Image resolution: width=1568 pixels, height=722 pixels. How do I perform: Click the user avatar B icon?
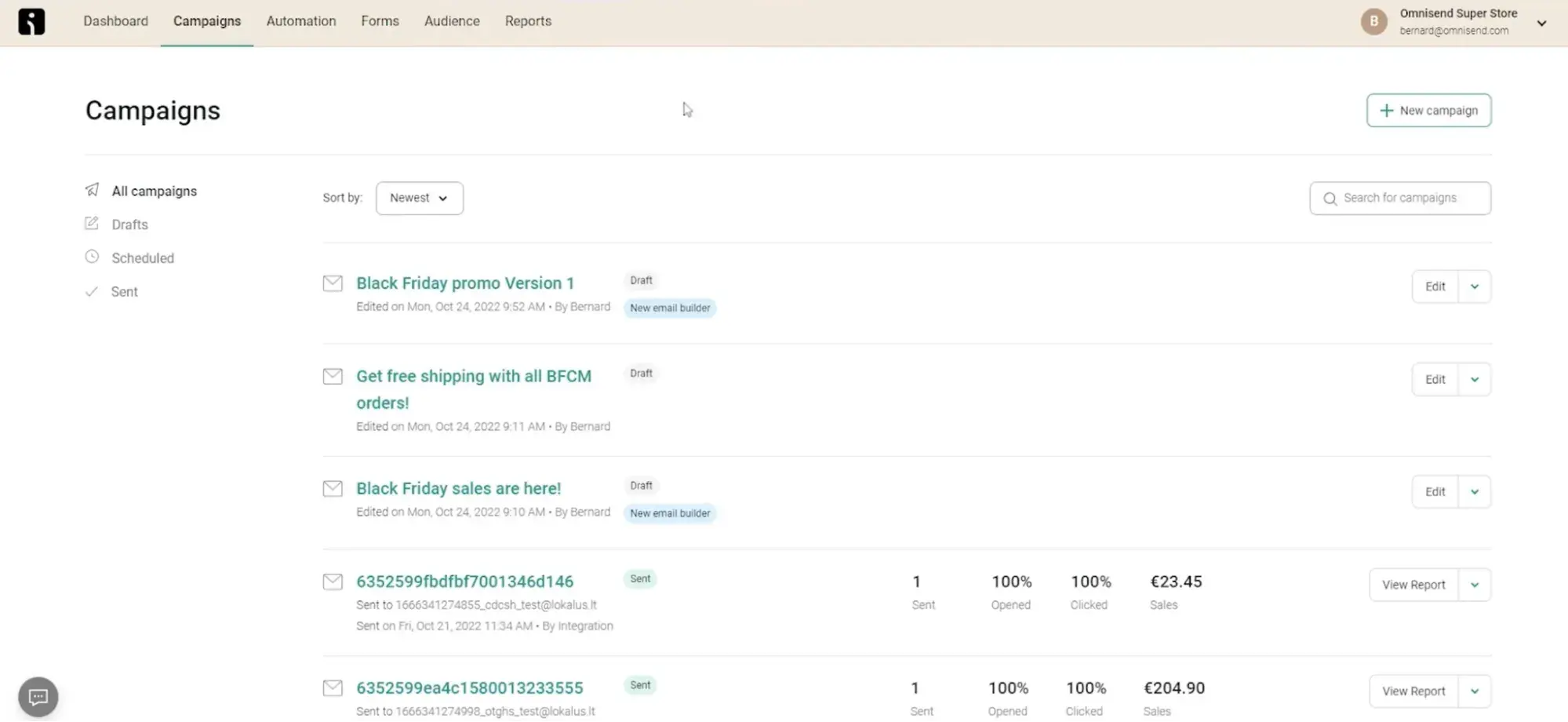point(1373,21)
